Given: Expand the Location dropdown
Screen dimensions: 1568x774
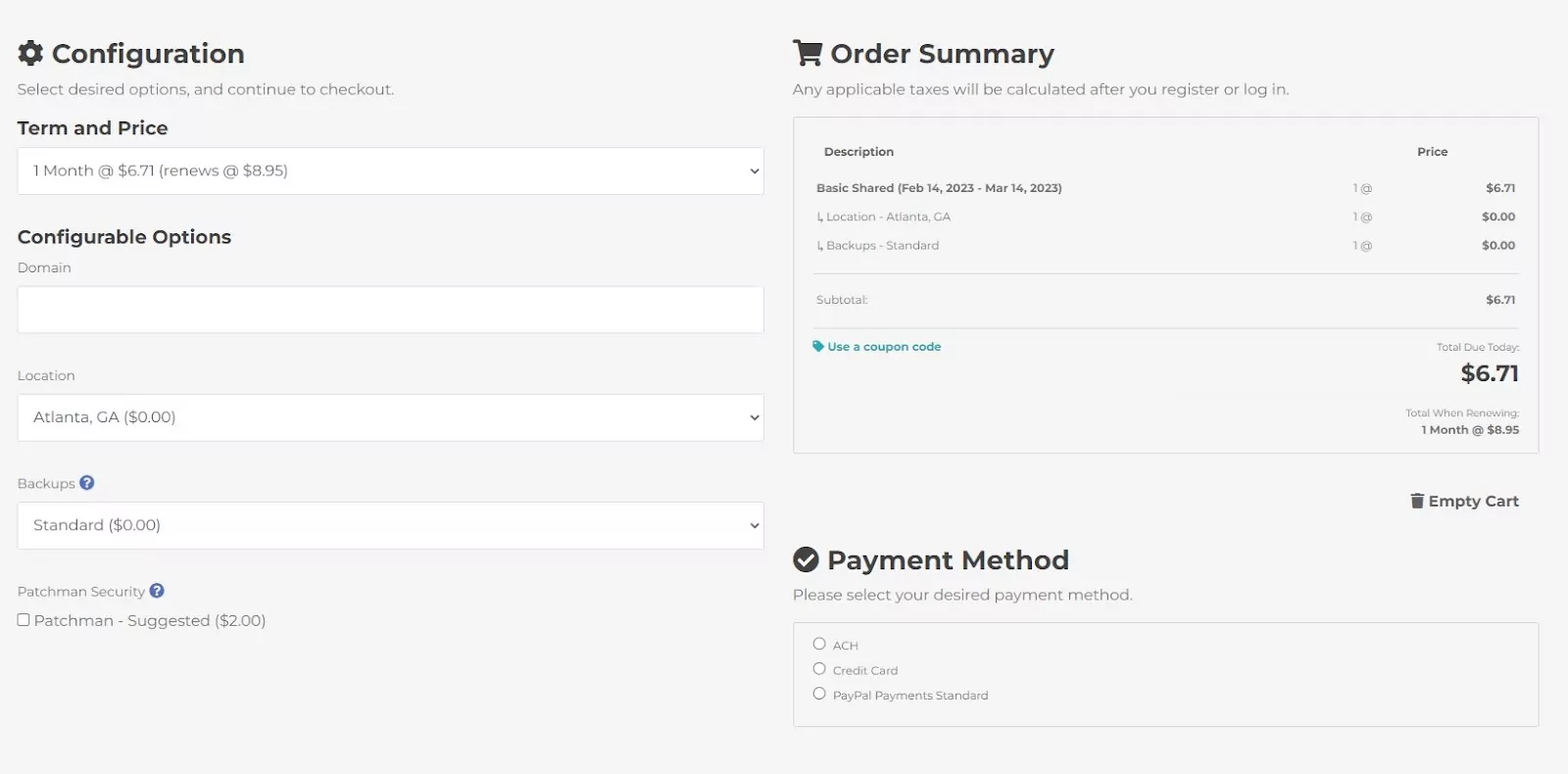Looking at the screenshot, I should pyautogui.click(x=390, y=417).
